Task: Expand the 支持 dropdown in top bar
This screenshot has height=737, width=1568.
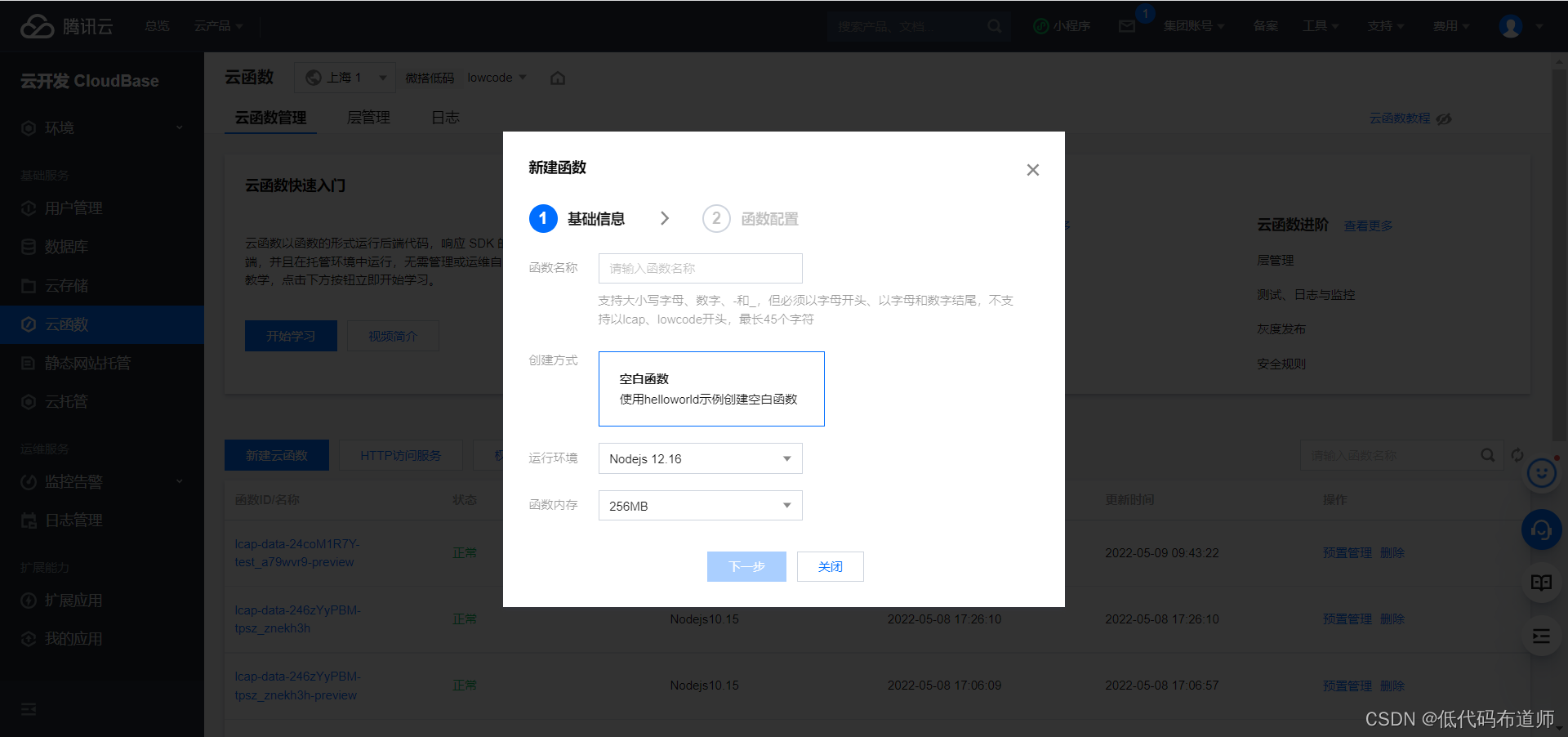Action: (x=1386, y=26)
